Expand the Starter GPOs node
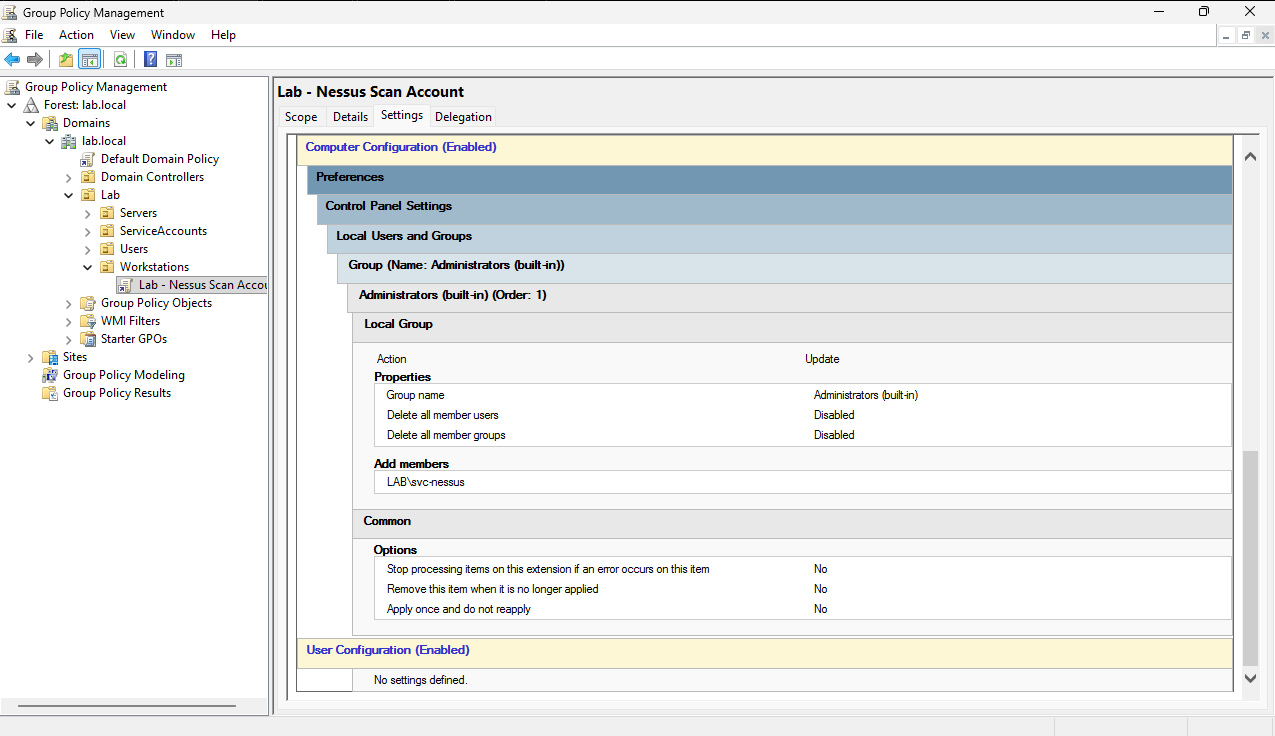1275x736 pixels. click(69, 339)
